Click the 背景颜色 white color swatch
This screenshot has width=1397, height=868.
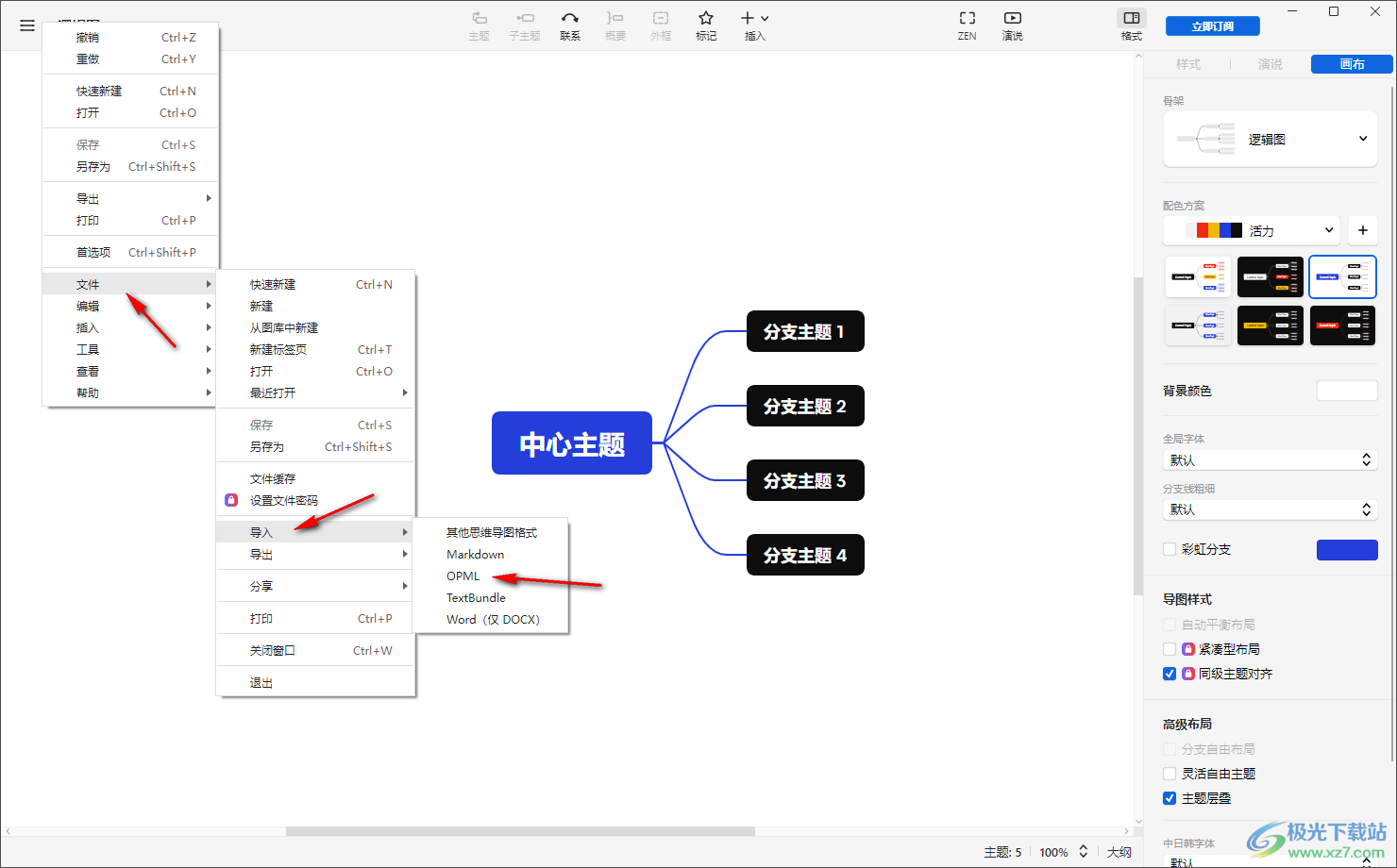click(1347, 391)
